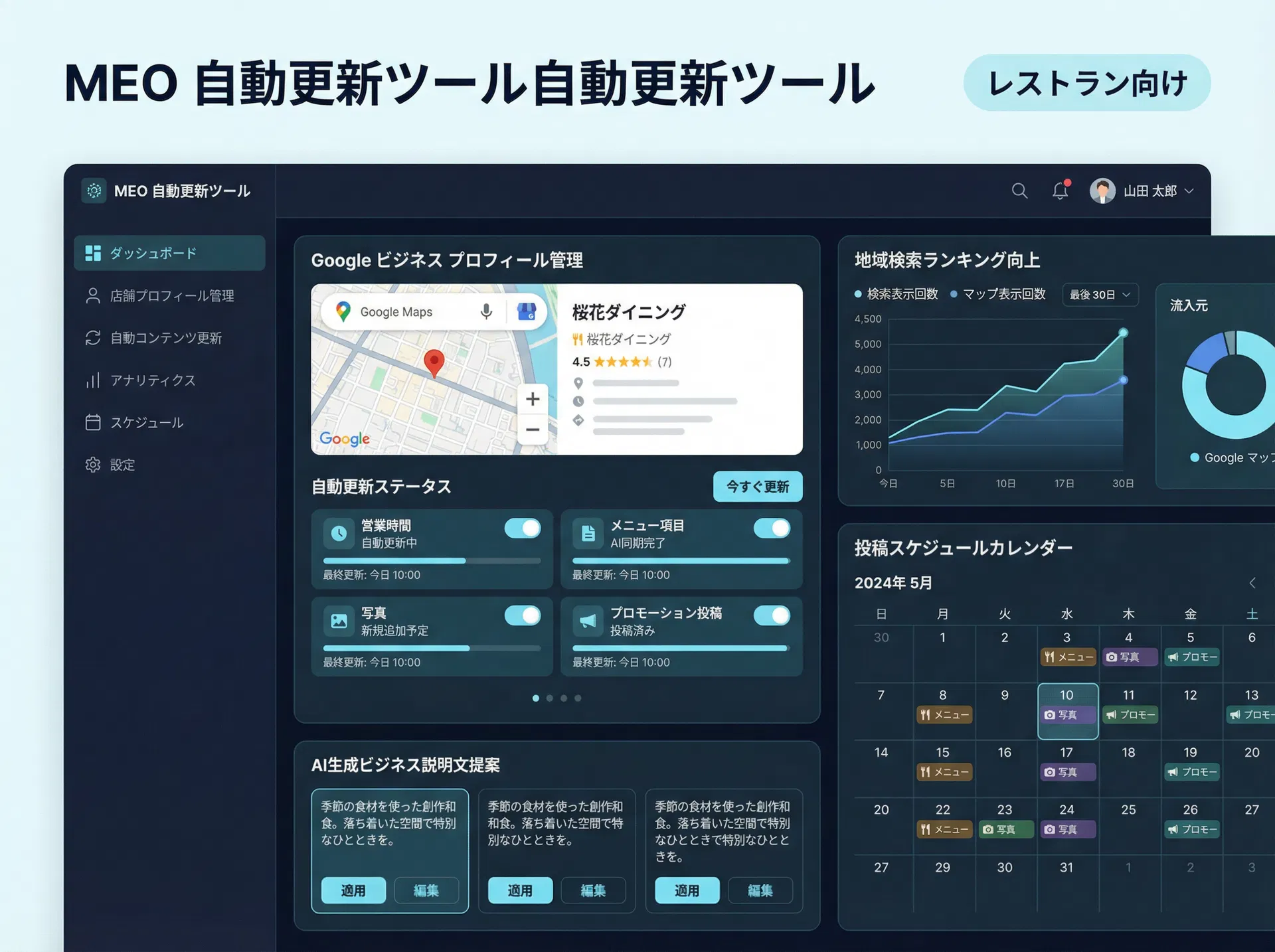Select May 10 in the posting calendar
This screenshot has height=952, width=1275.
(x=1067, y=712)
